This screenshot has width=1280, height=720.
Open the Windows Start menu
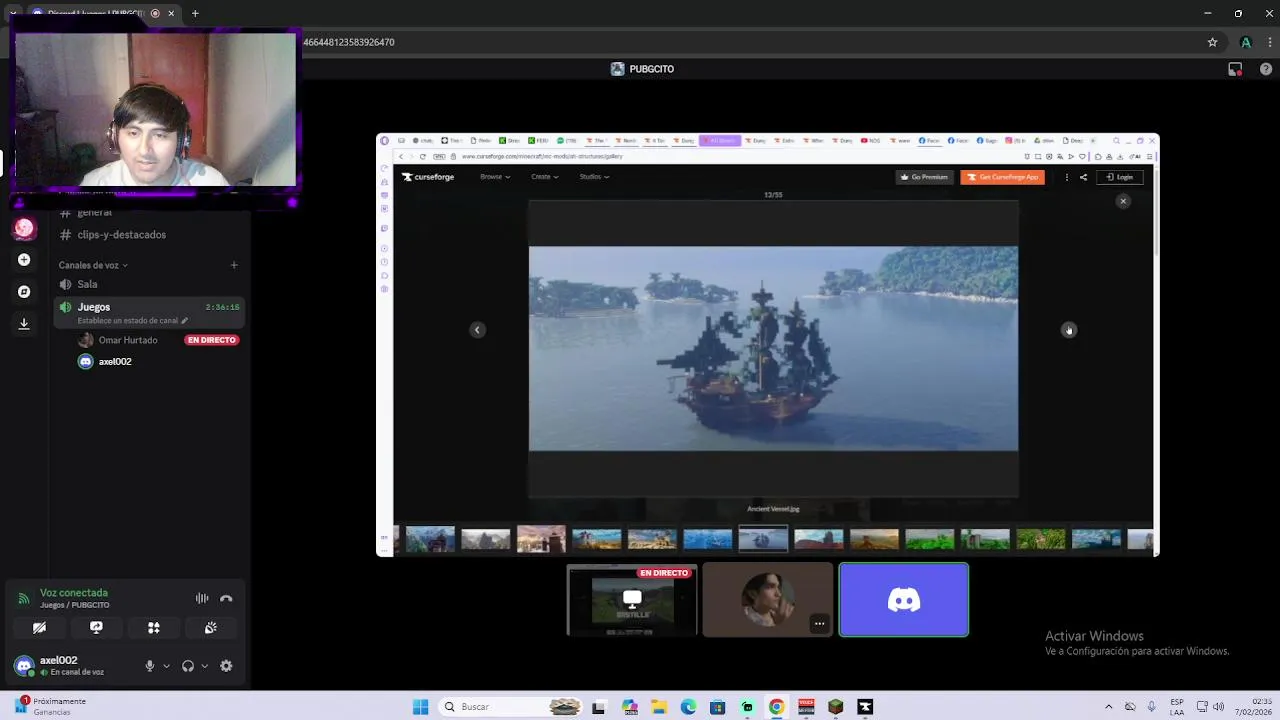click(421, 707)
